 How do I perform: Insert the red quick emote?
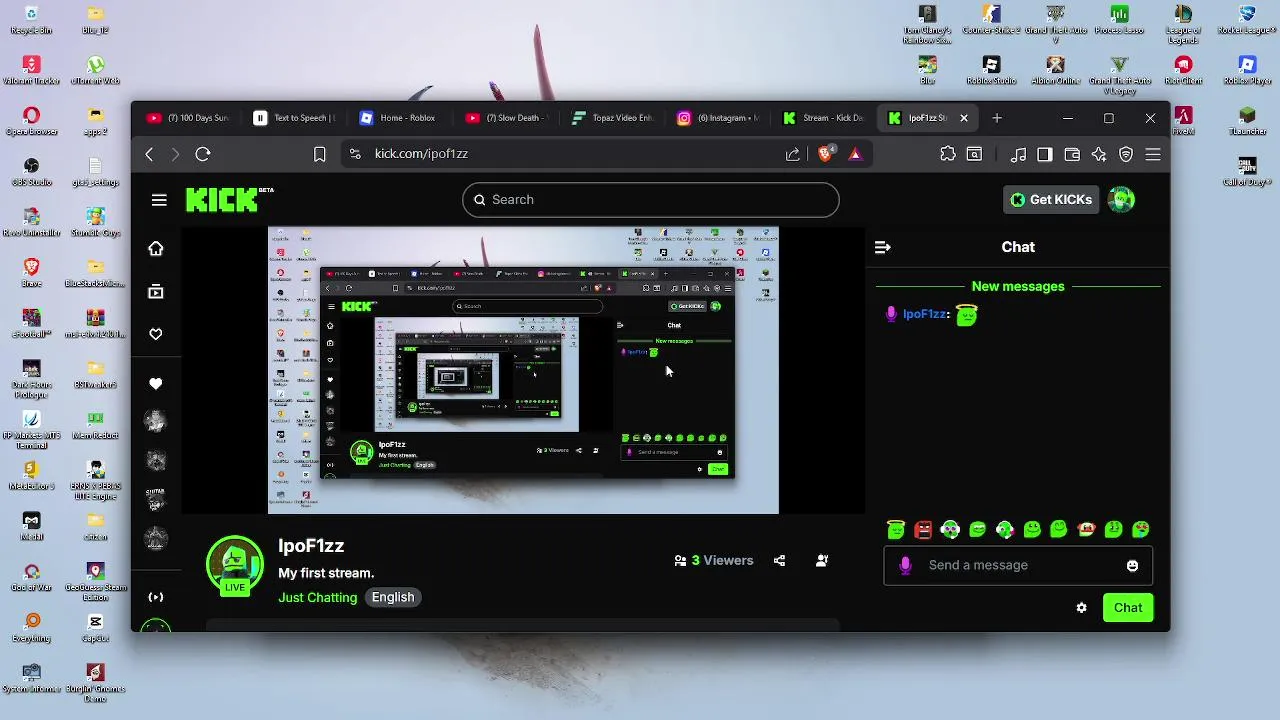point(923,530)
